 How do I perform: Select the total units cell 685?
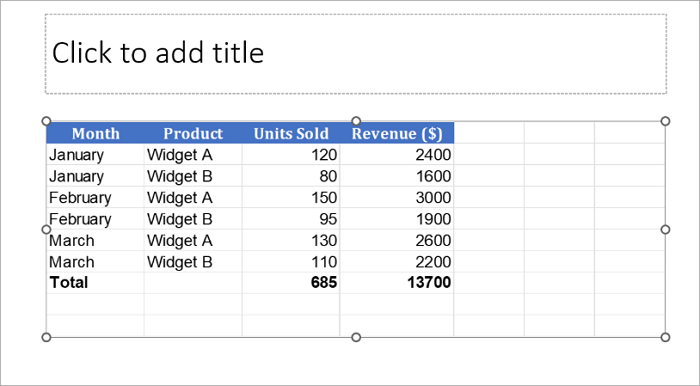[291, 282]
